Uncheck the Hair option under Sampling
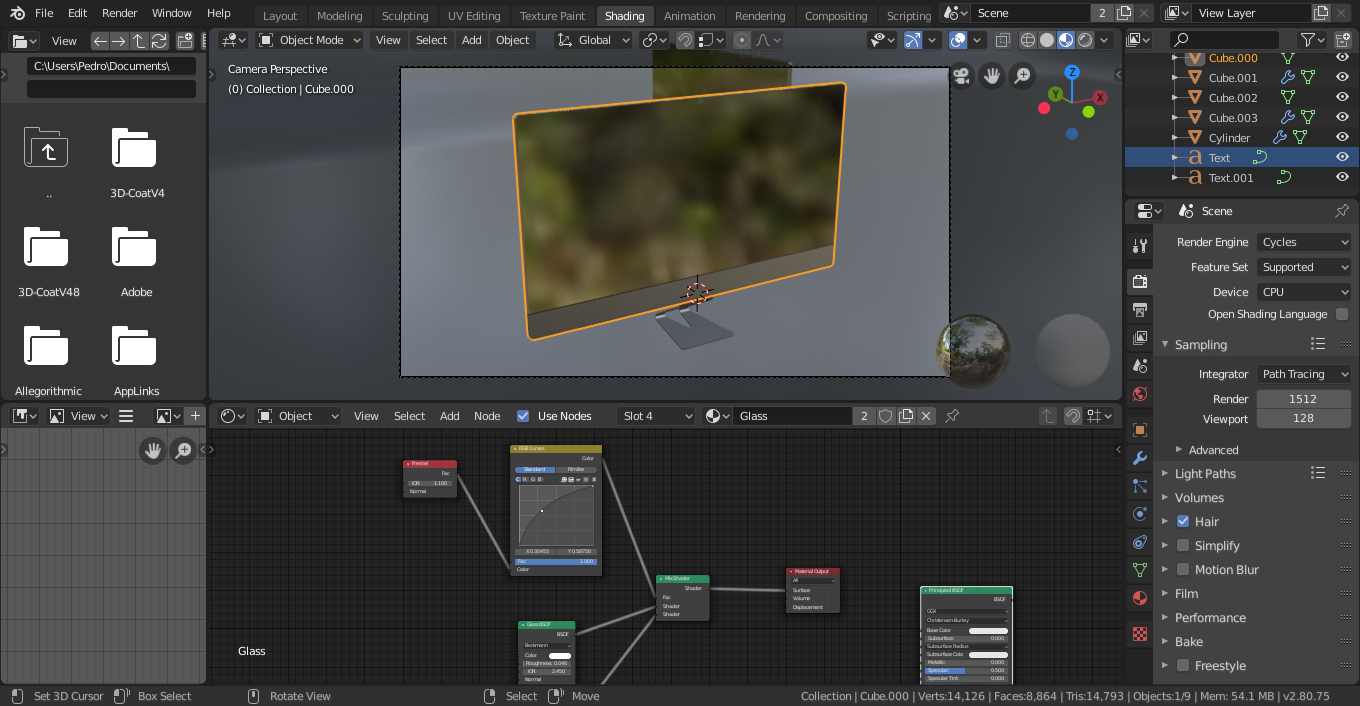Viewport: 1360px width, 706px height. [1182, 521]
